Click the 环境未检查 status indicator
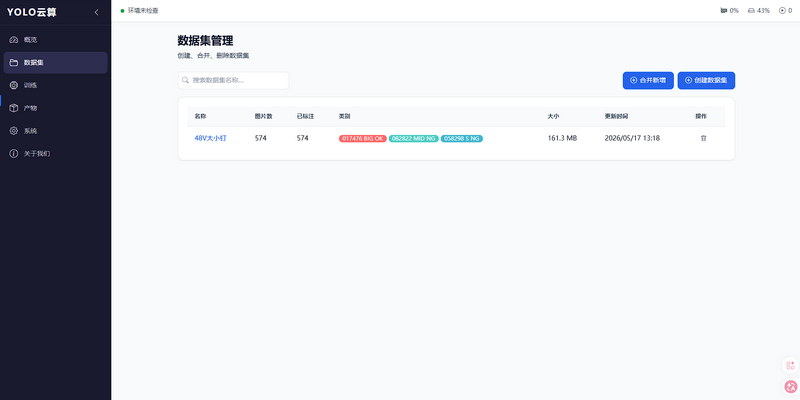800x400 pixels. [139, 10]
